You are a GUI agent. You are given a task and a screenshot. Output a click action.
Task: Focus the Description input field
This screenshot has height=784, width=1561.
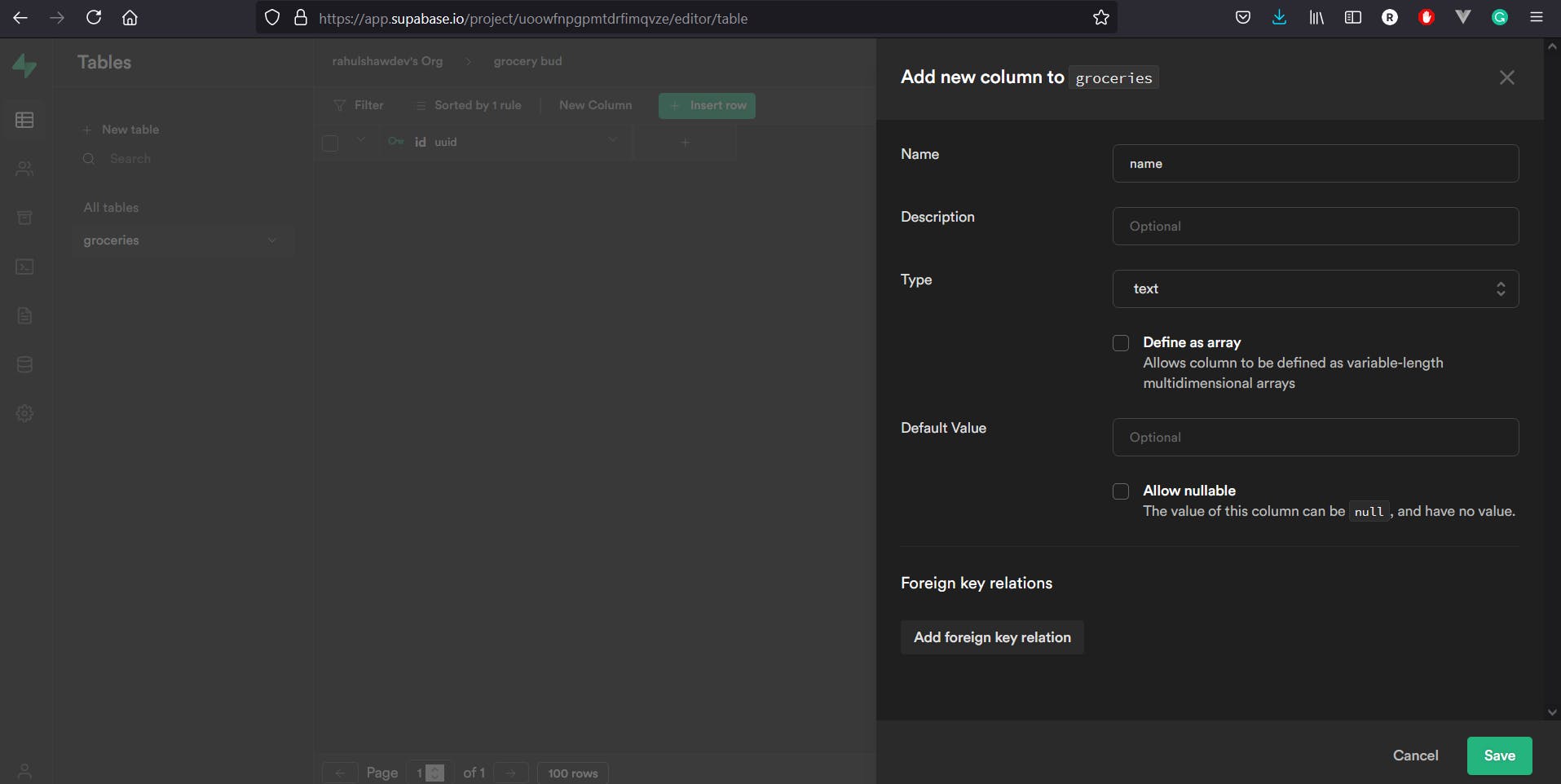pos(1315,226)
